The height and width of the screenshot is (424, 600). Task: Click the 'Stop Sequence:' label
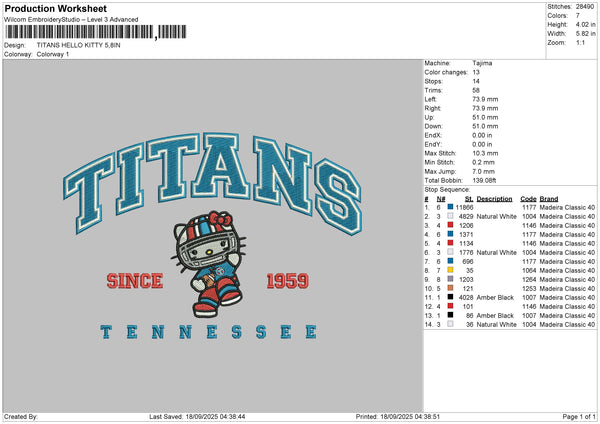(x=447, y=189)
